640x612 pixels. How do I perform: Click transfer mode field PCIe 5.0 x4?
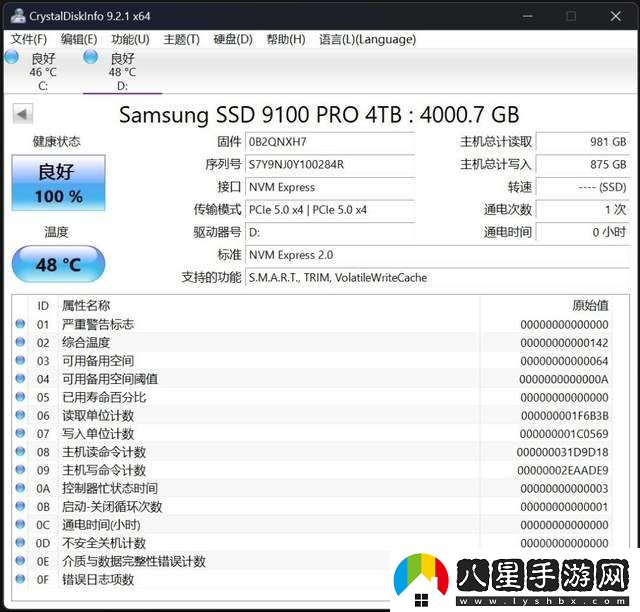coord(330,210)
